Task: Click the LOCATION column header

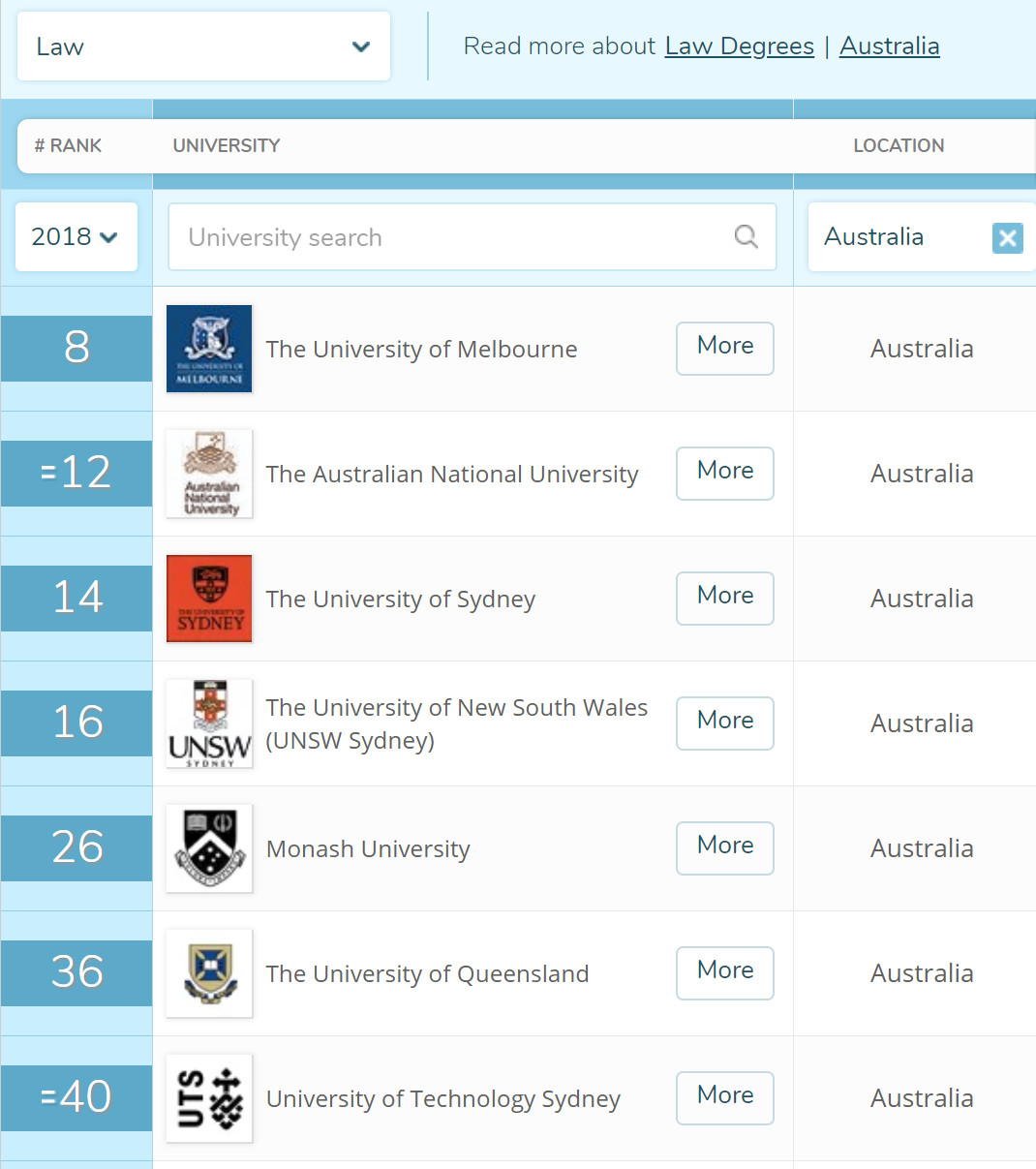Action: point(899,145)
